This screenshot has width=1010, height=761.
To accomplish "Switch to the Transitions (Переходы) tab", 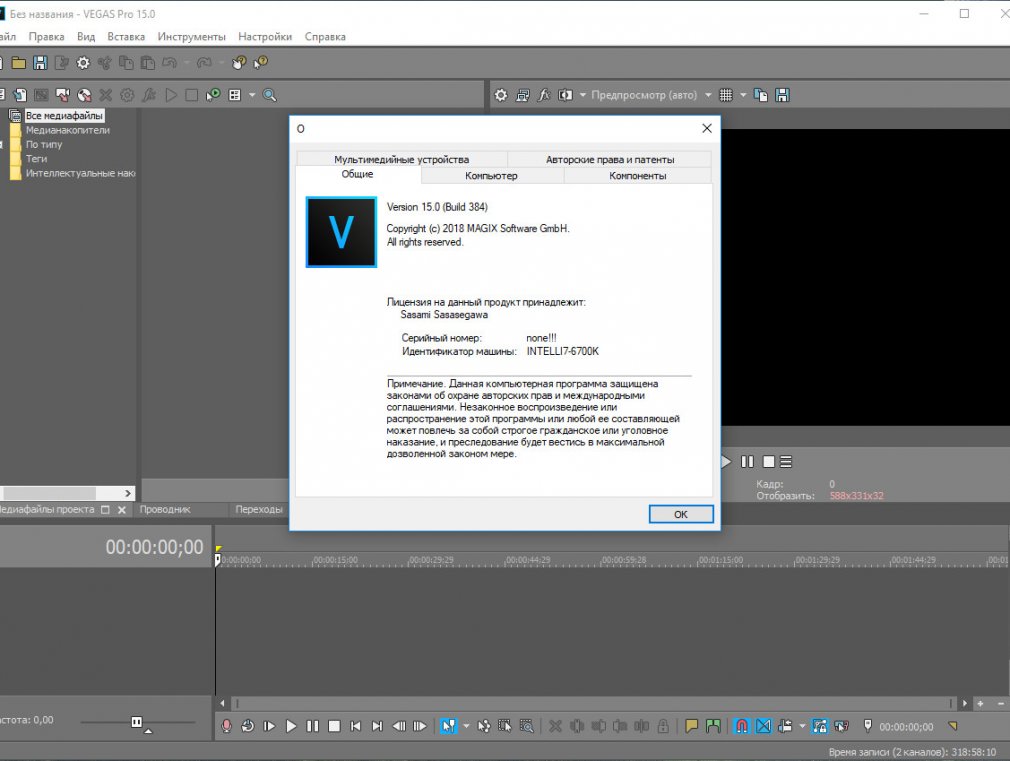I will [x=259, y=509].
